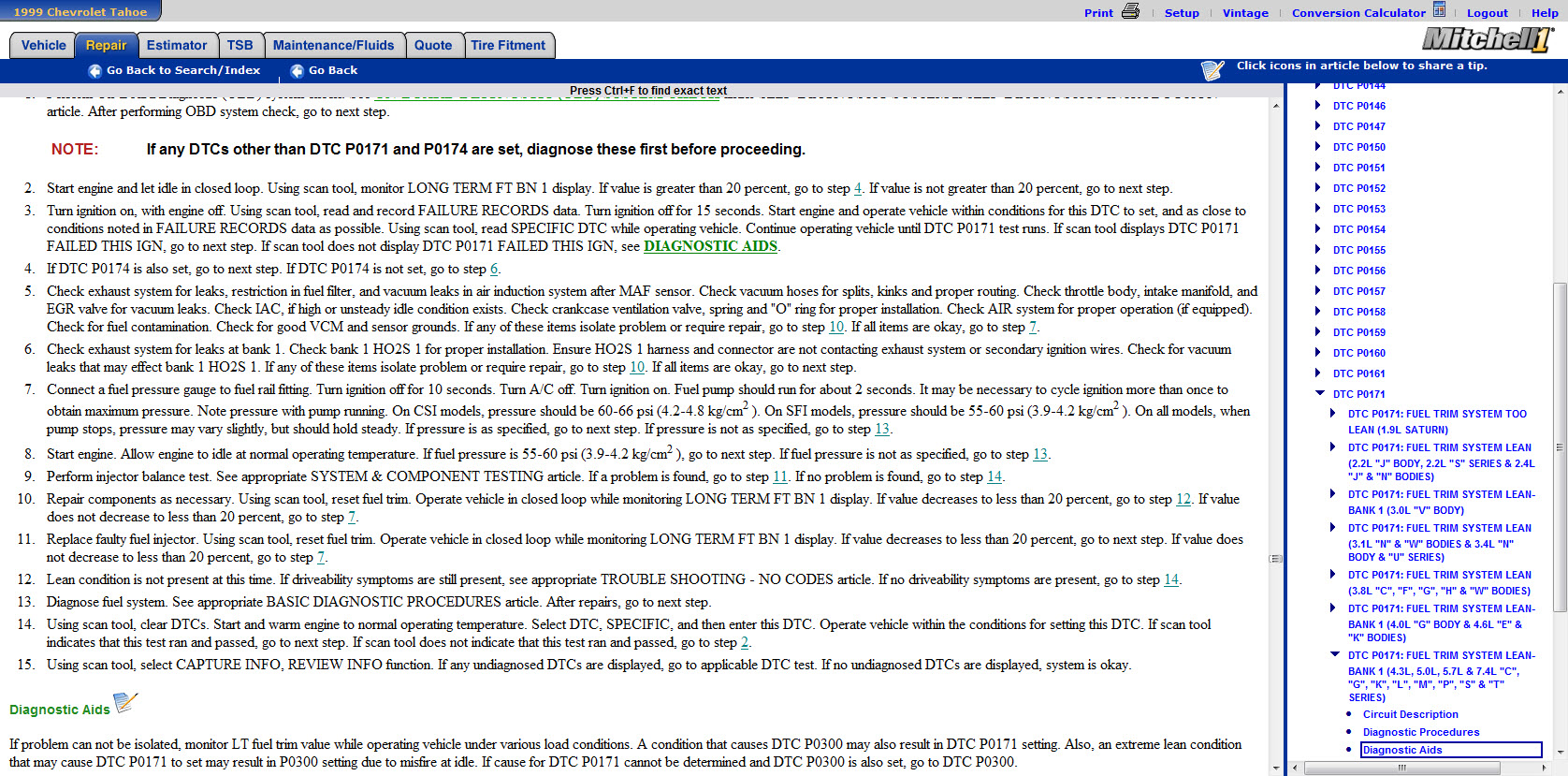Screen dimensions: 1568x776
Task: Click the pane splitter grip between article and tree
Action: coord(1275,559)
